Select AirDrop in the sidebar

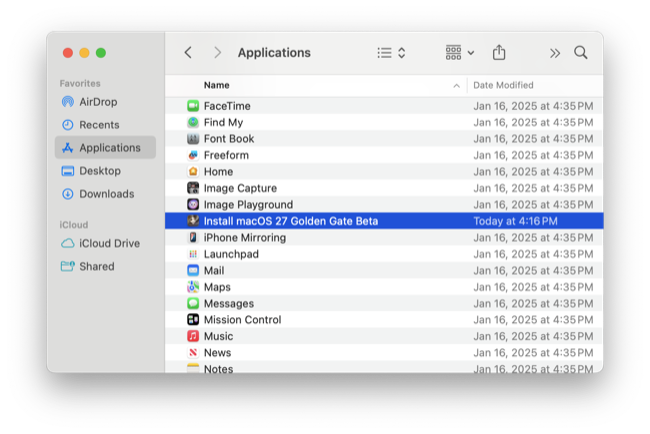coord(105,102)
